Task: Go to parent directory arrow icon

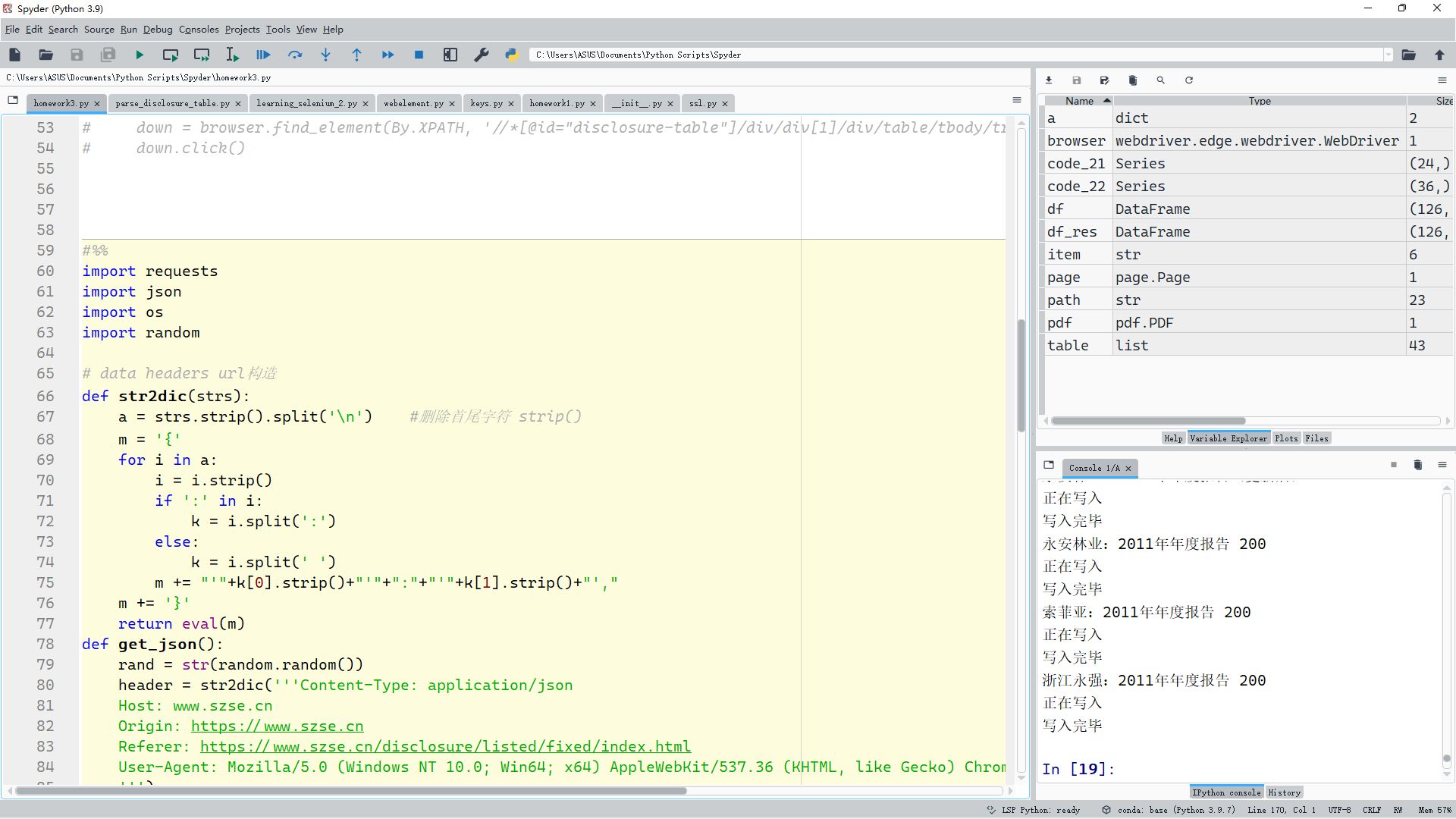Action: click(x=1439, y=55)
